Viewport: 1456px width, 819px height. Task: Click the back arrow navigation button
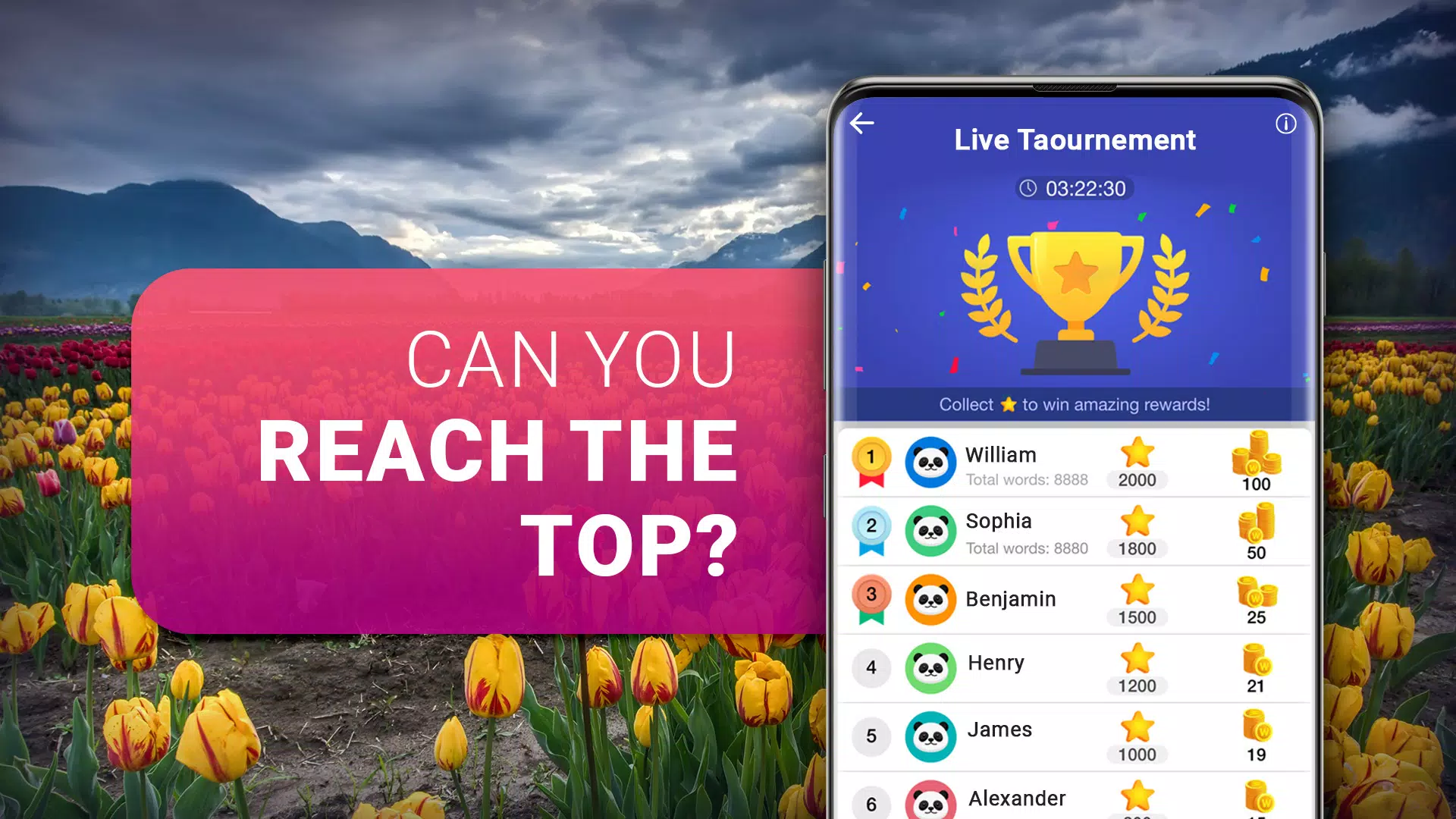[x=863, y=123]
